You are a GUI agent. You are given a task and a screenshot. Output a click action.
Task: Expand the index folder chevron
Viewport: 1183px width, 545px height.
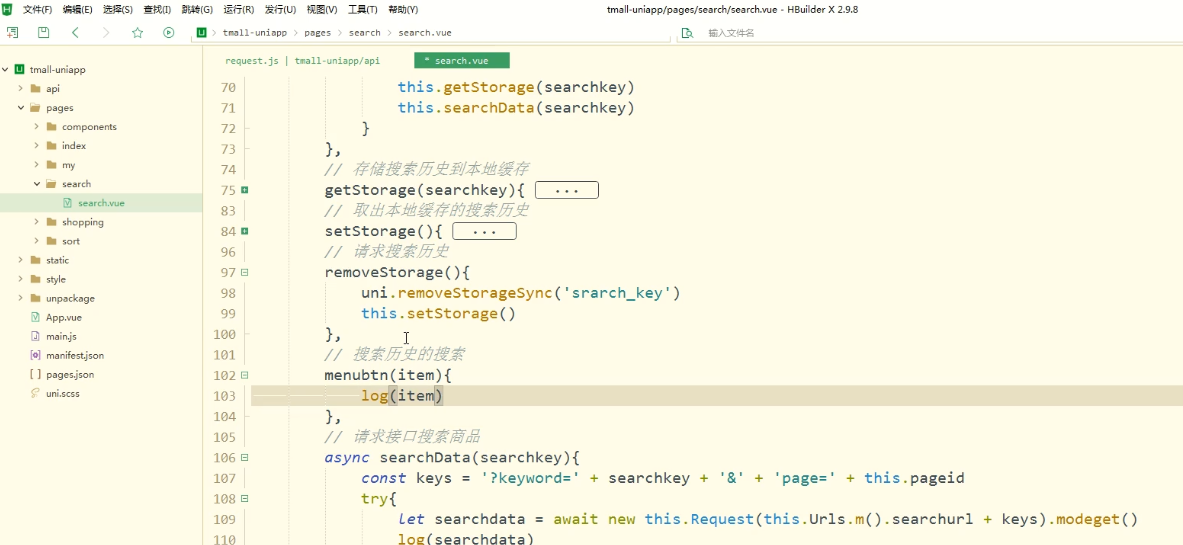point(36,146)
